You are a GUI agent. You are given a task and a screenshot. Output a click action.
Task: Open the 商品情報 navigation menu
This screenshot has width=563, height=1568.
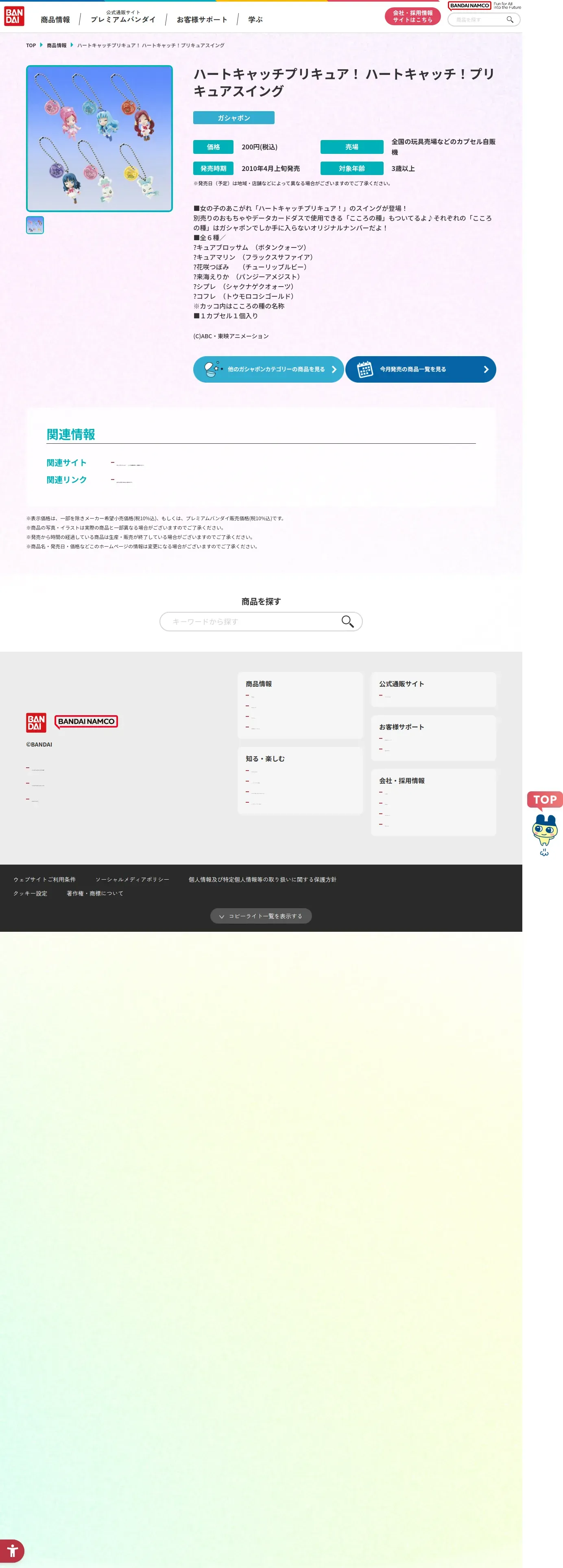tap(55, 20)
